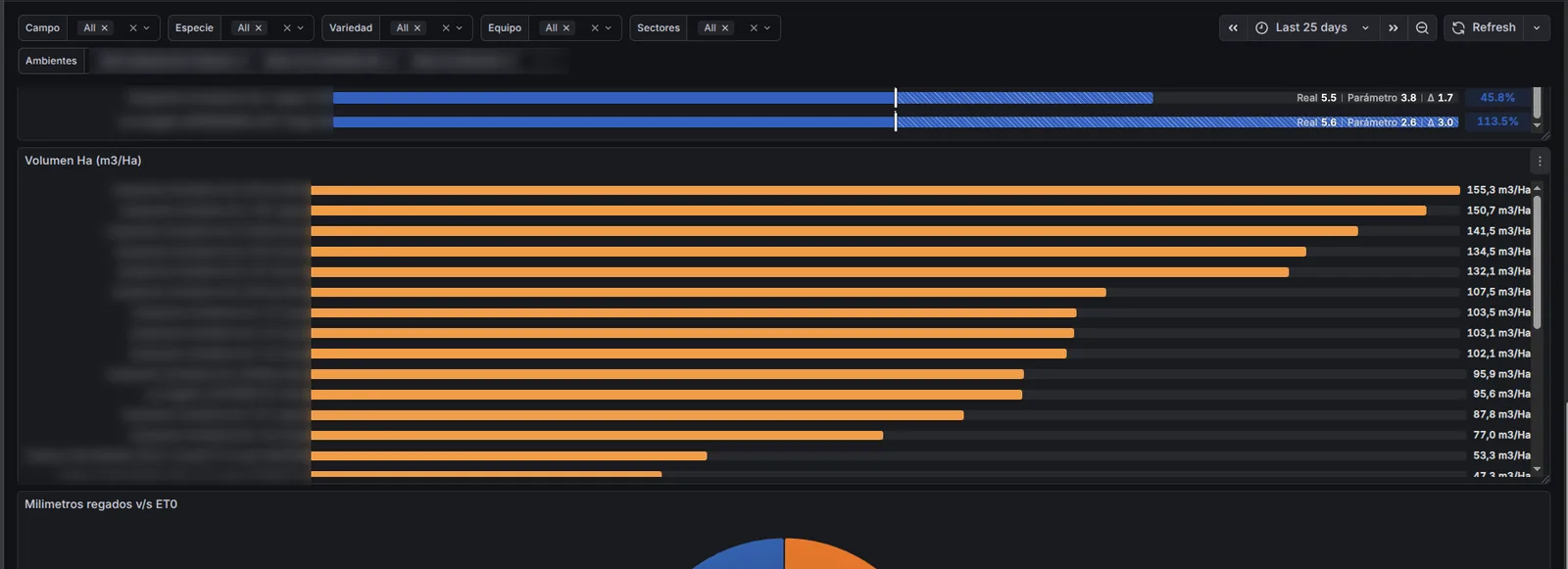This screenshot has width=1568, height=569.
Task: Open the auto-refresh interval dropdown
Action: click(1537, 28)
